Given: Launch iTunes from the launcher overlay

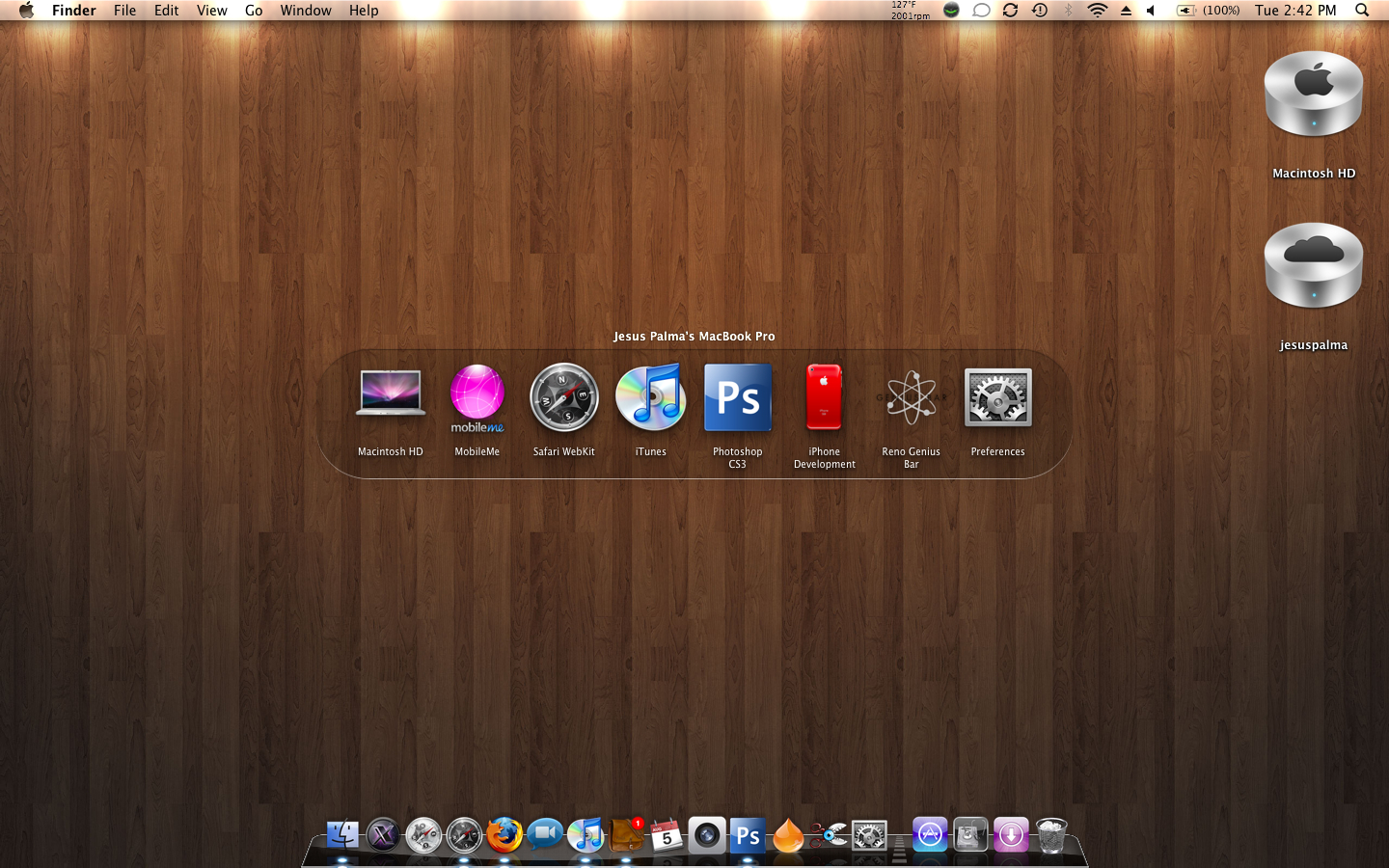Looking at the screenshot, I should pos(651,397).
